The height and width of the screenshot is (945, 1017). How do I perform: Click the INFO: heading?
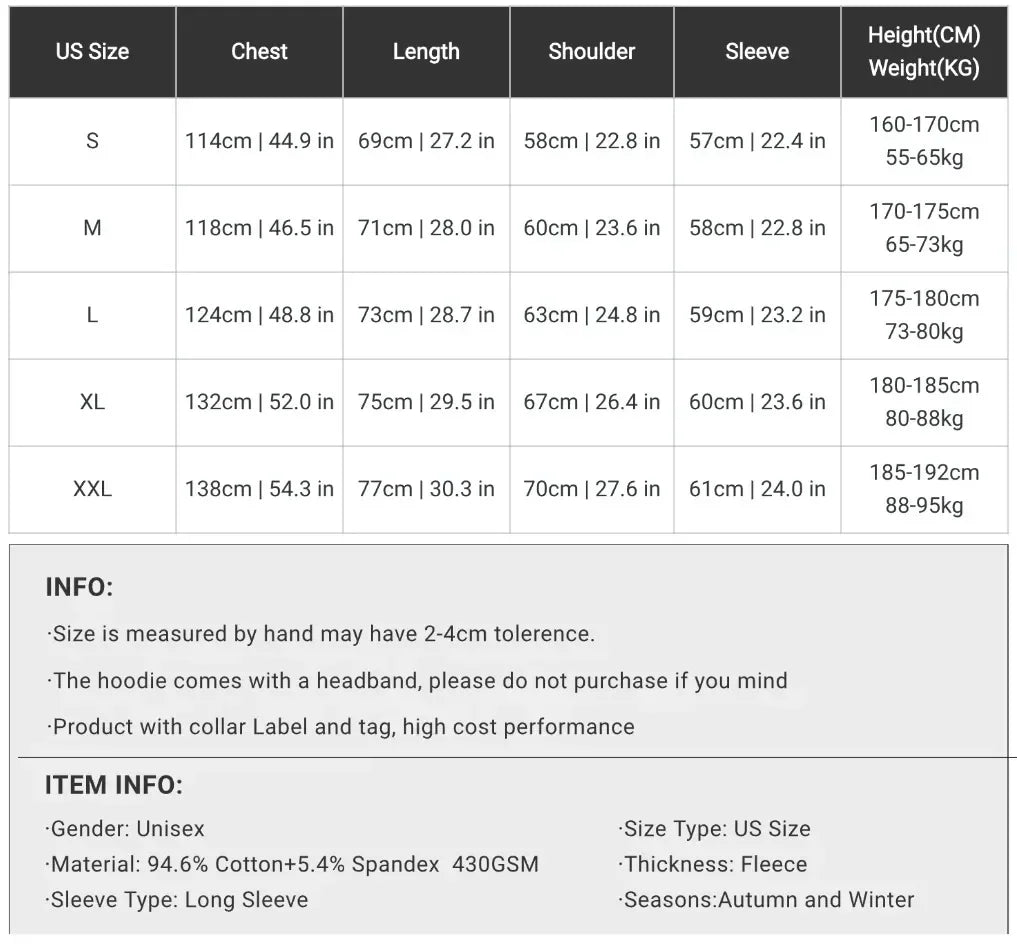pyautogui.click(x=80, y=588)
